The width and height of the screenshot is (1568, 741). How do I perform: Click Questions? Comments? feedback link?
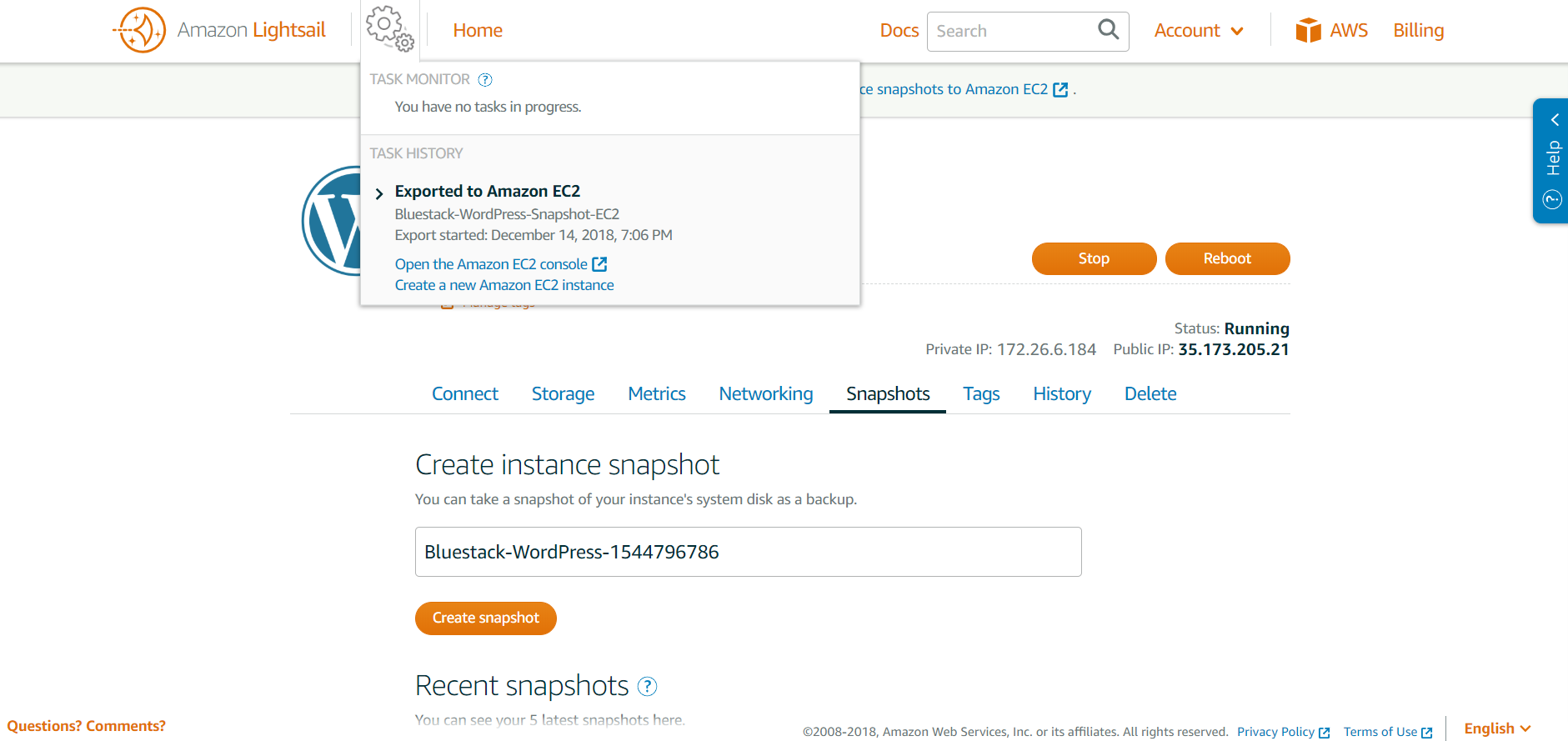87,726
